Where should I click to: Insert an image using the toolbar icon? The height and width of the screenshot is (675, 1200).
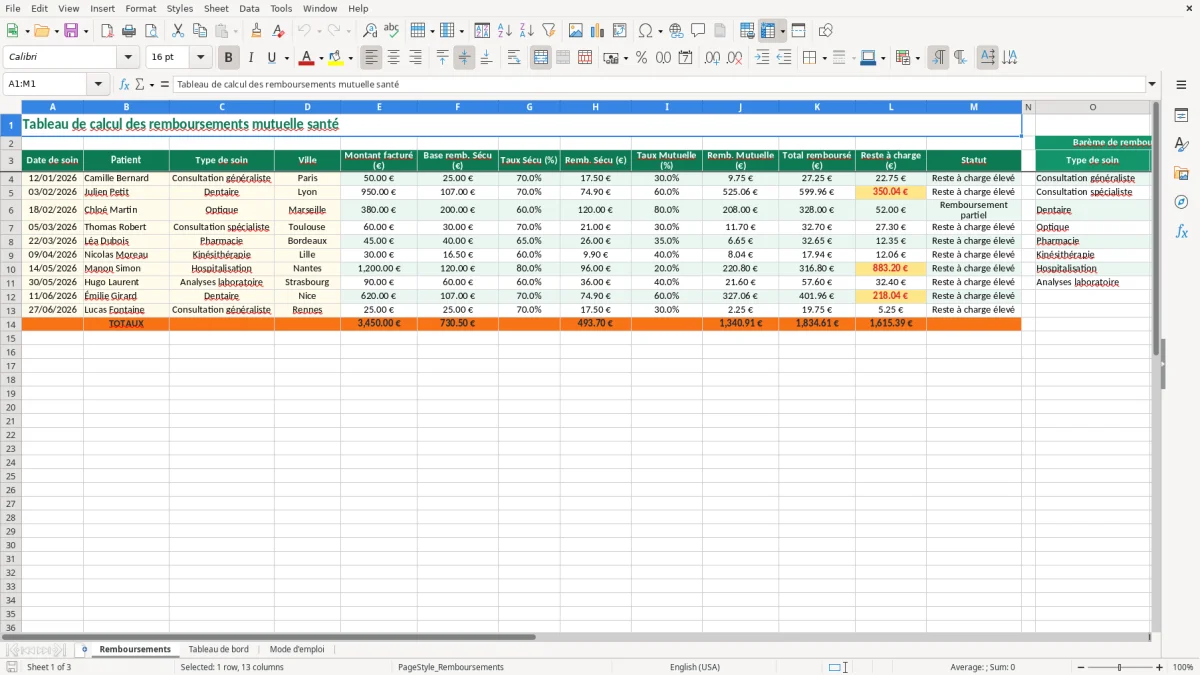576,31
